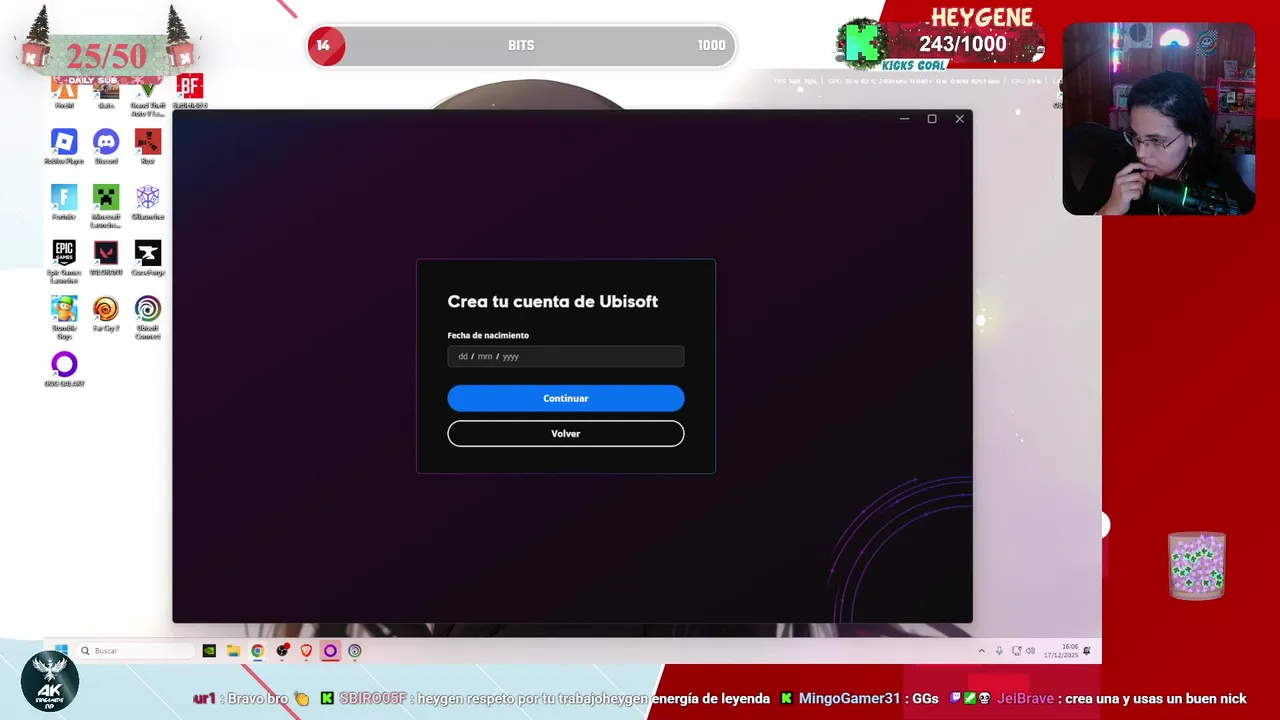This screenshot has width=1280, height=720.
Task: Switch to Google Chrome in taskbar
Action: click(x=257, y=651)
